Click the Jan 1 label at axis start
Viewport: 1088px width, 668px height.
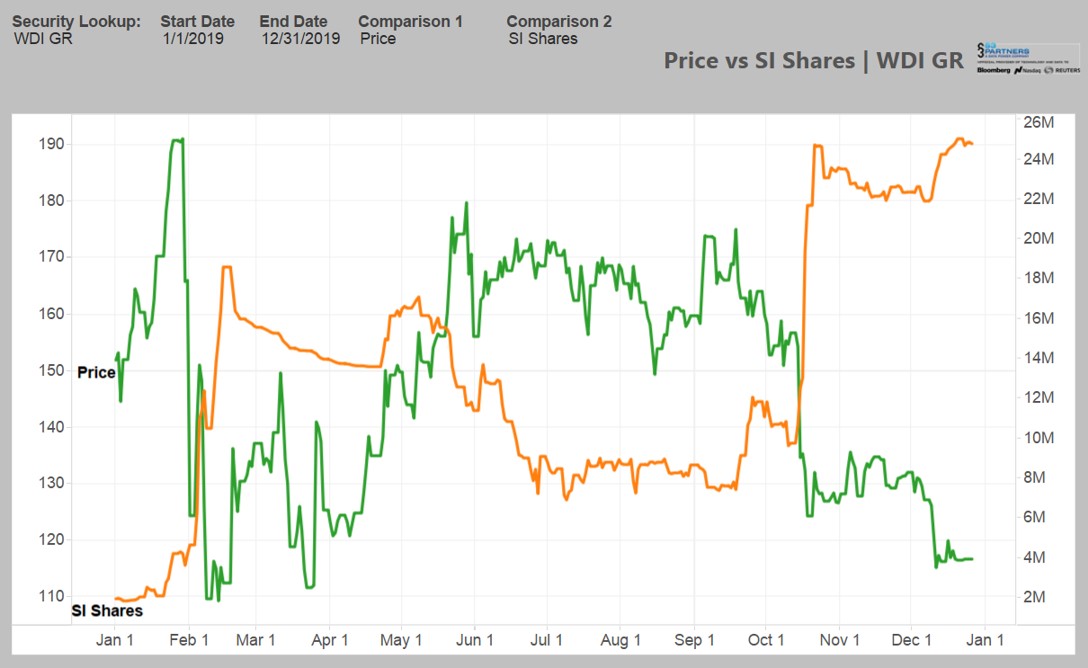pos(115,640)
